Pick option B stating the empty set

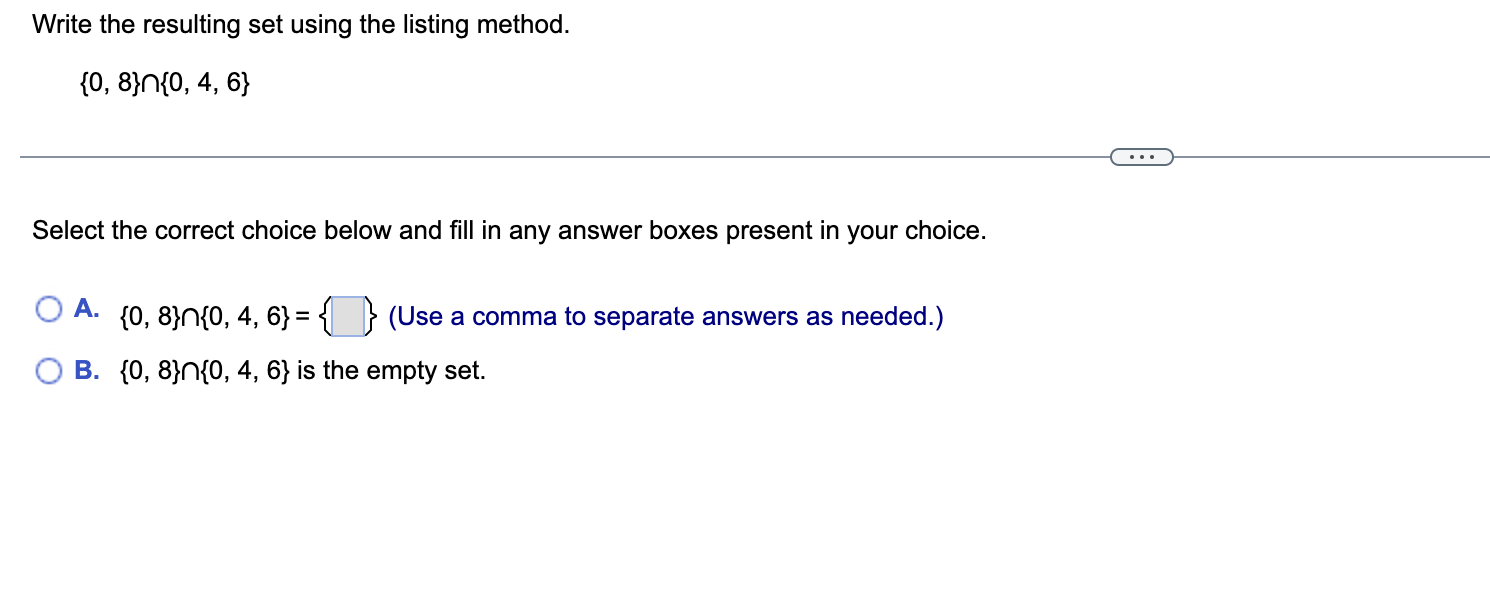[x=48, y=370]
